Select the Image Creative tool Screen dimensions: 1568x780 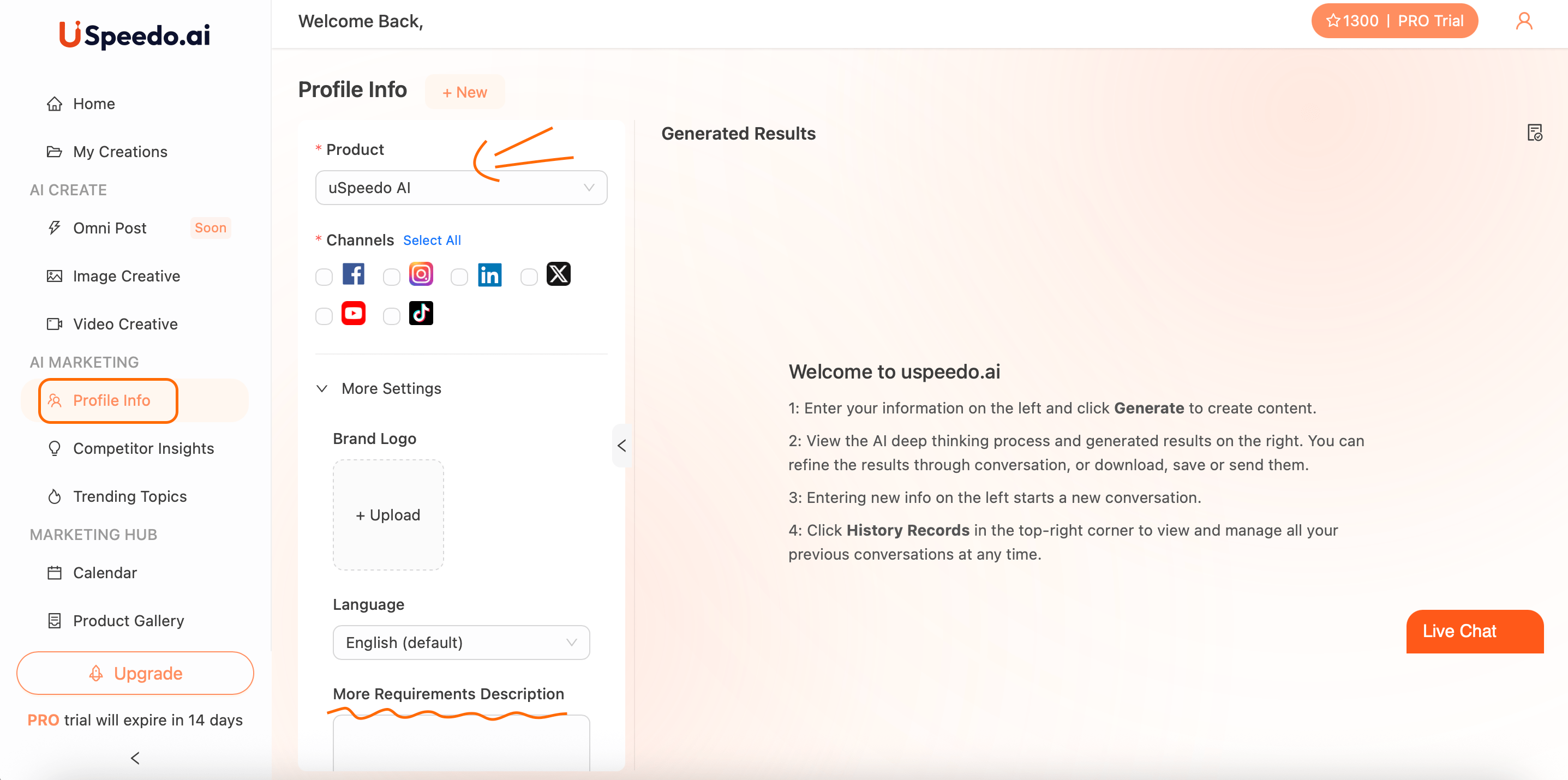[126, 275]
